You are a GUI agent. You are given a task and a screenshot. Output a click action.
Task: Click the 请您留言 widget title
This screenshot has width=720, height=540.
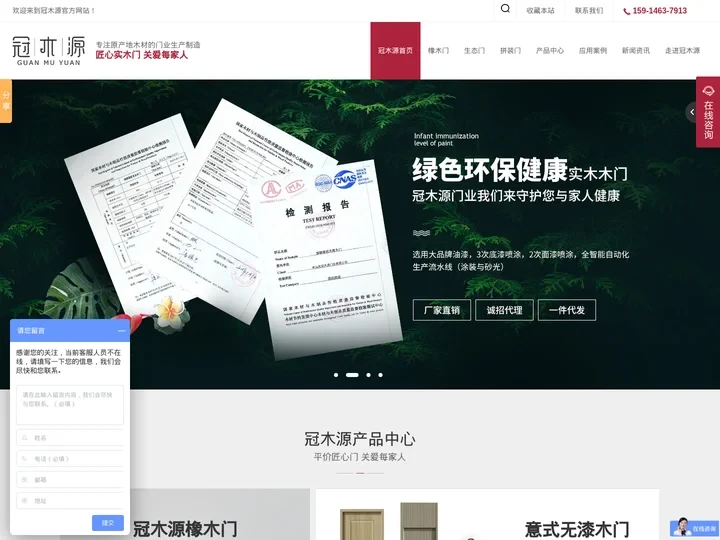[x=31, y=331]
